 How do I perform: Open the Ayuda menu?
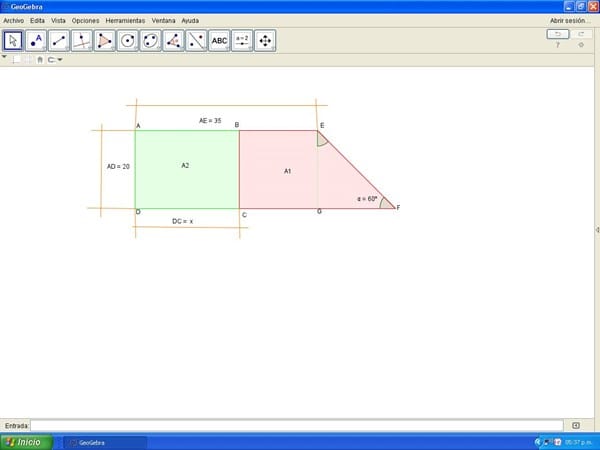click(x=190, y=21)
